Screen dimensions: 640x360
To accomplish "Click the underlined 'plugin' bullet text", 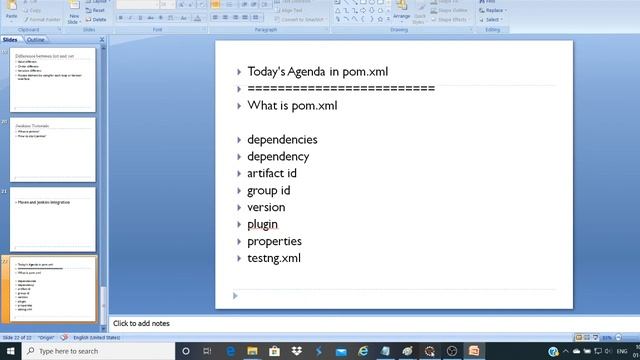I will (262, 224).
